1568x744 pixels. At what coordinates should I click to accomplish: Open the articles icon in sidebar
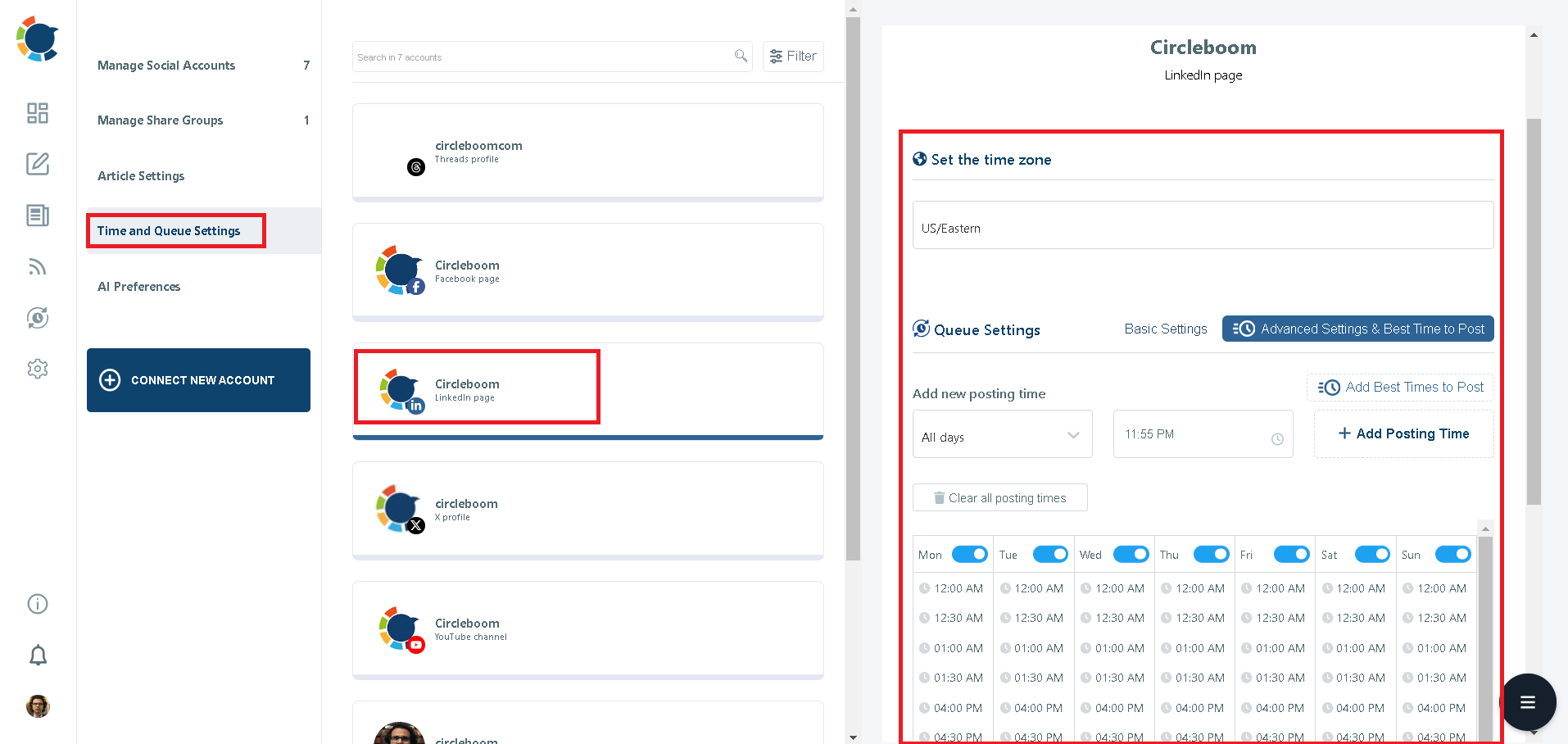tap(36, 215)
